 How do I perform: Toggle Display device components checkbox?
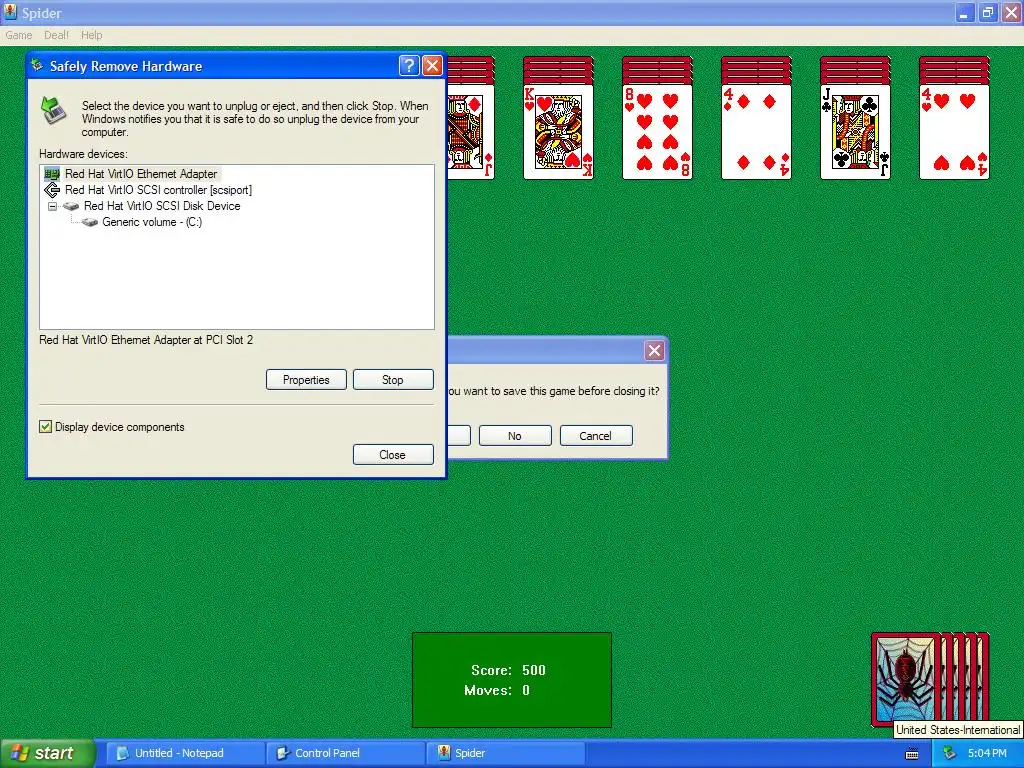pyautogui.click(x=46, y=426)
